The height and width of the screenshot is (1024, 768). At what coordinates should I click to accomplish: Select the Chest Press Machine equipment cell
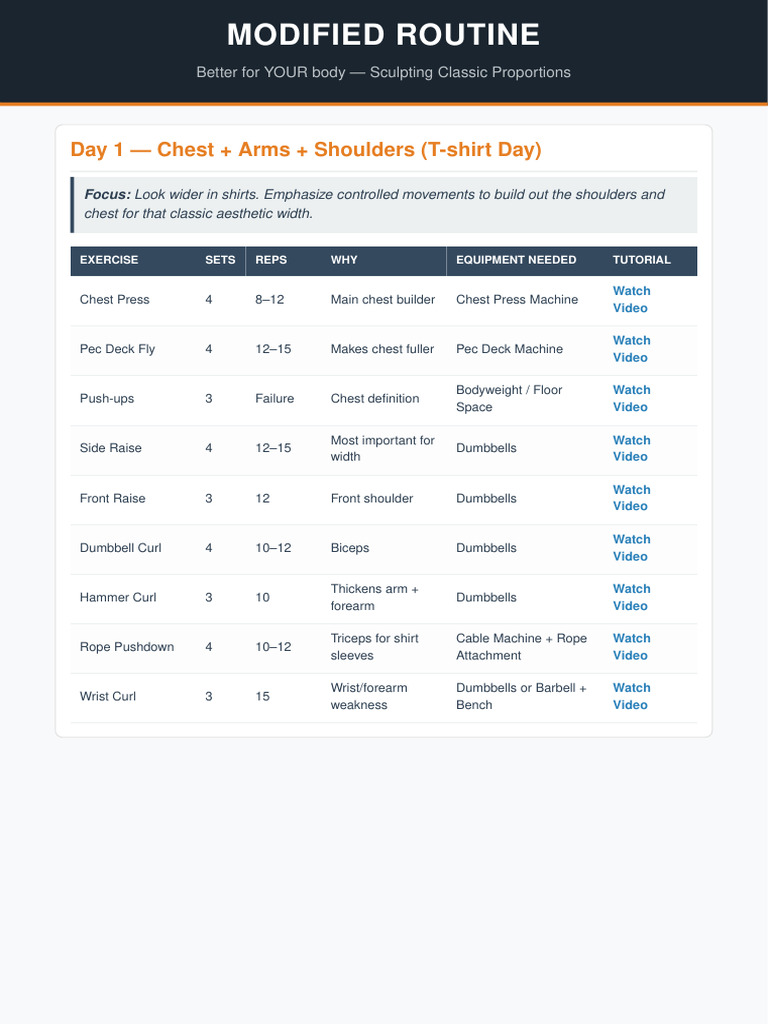coord(517,300)
